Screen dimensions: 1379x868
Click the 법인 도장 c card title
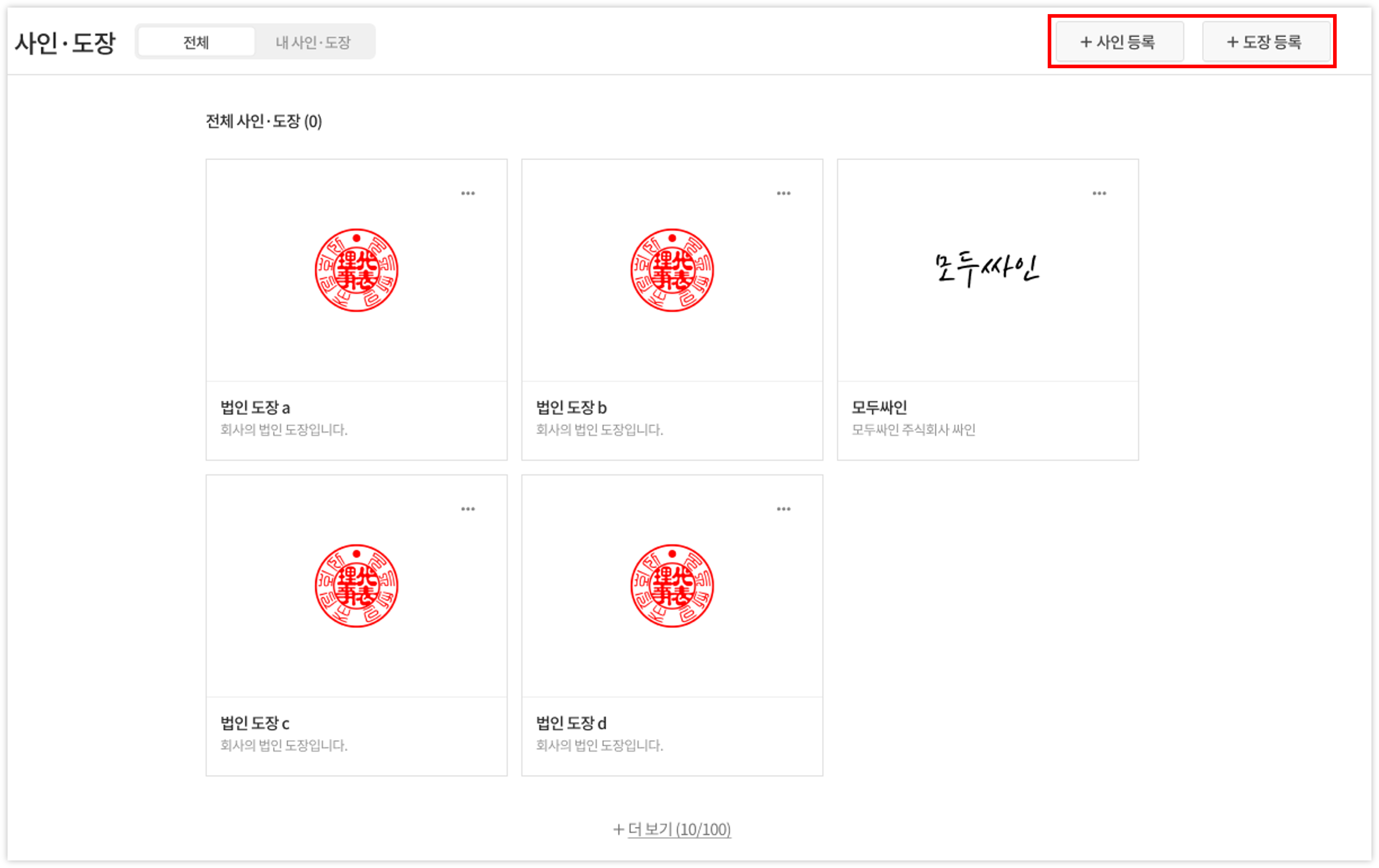point(256,723)
